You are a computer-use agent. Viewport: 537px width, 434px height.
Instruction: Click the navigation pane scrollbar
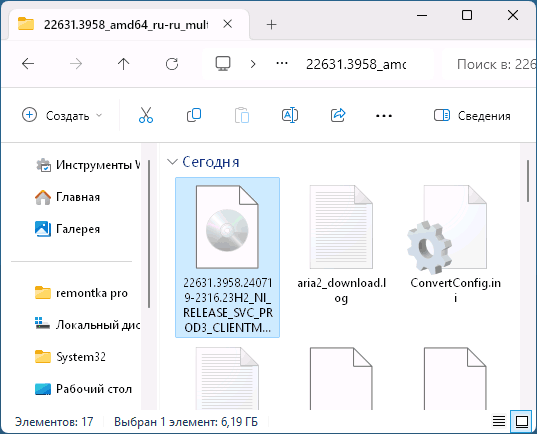pos(149,234)
